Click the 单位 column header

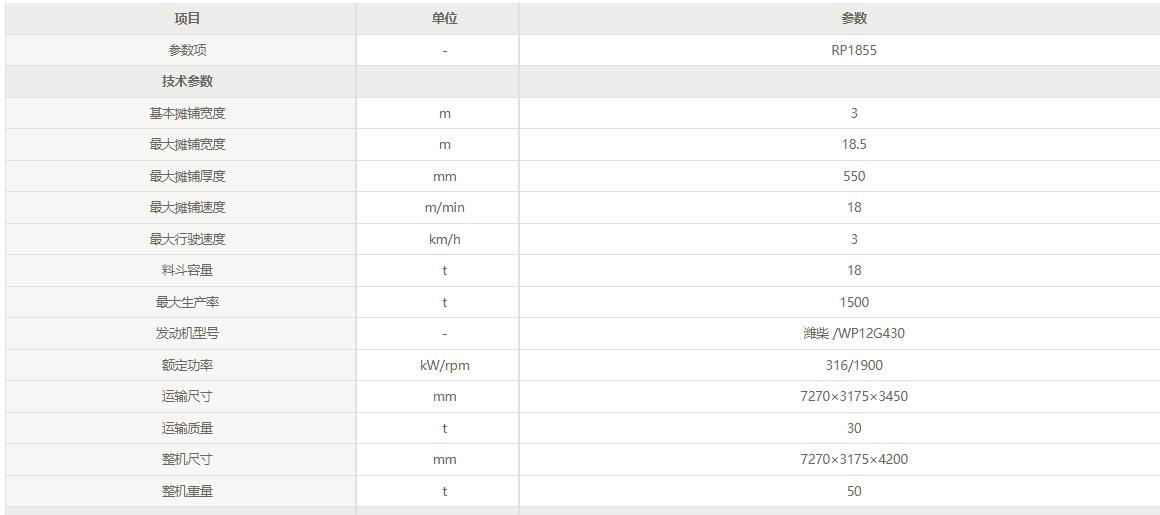pyautogui.click(x=444, y=18)
